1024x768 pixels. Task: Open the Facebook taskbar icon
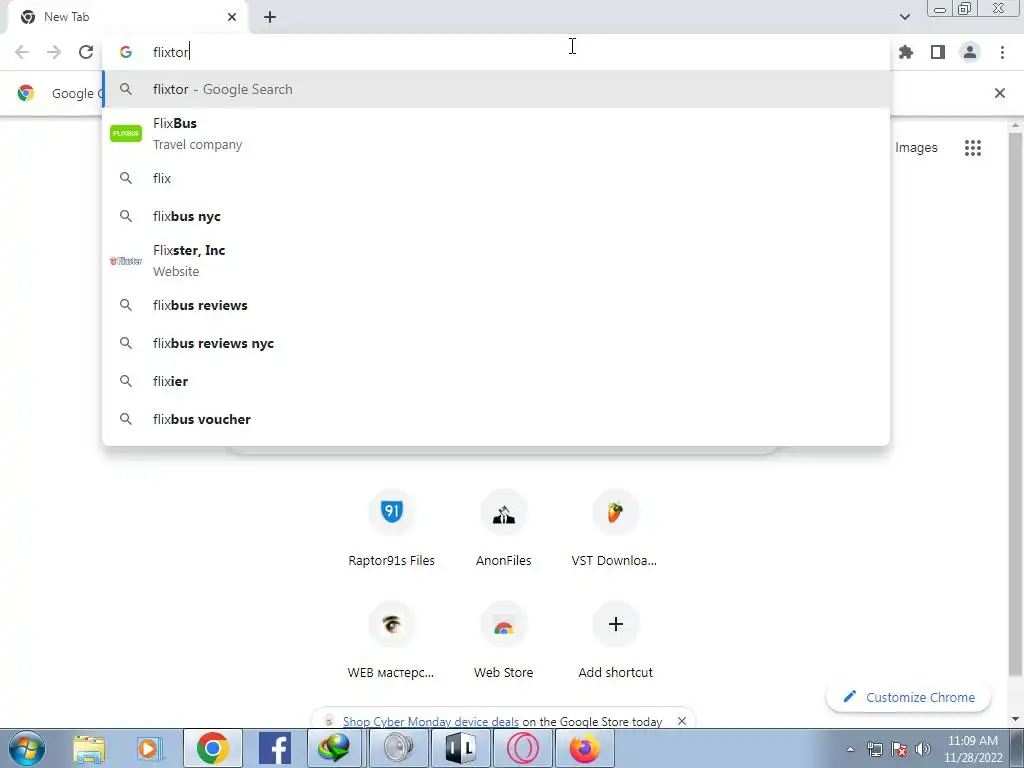pyautogui.click(x=275, y=748)
